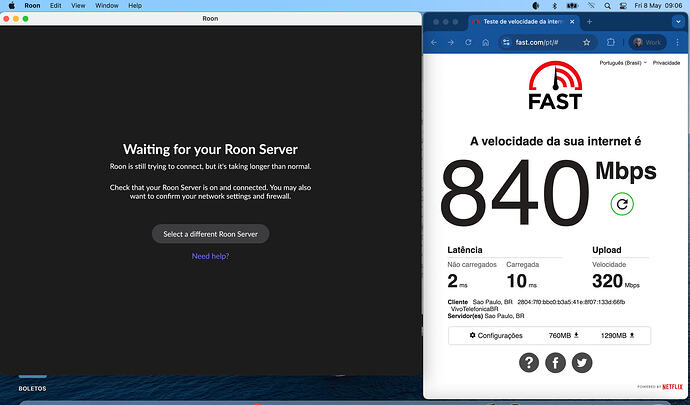Click the Wi-Fi status icon
Screen dimensions: 690x405
click(x=591, y=6)
